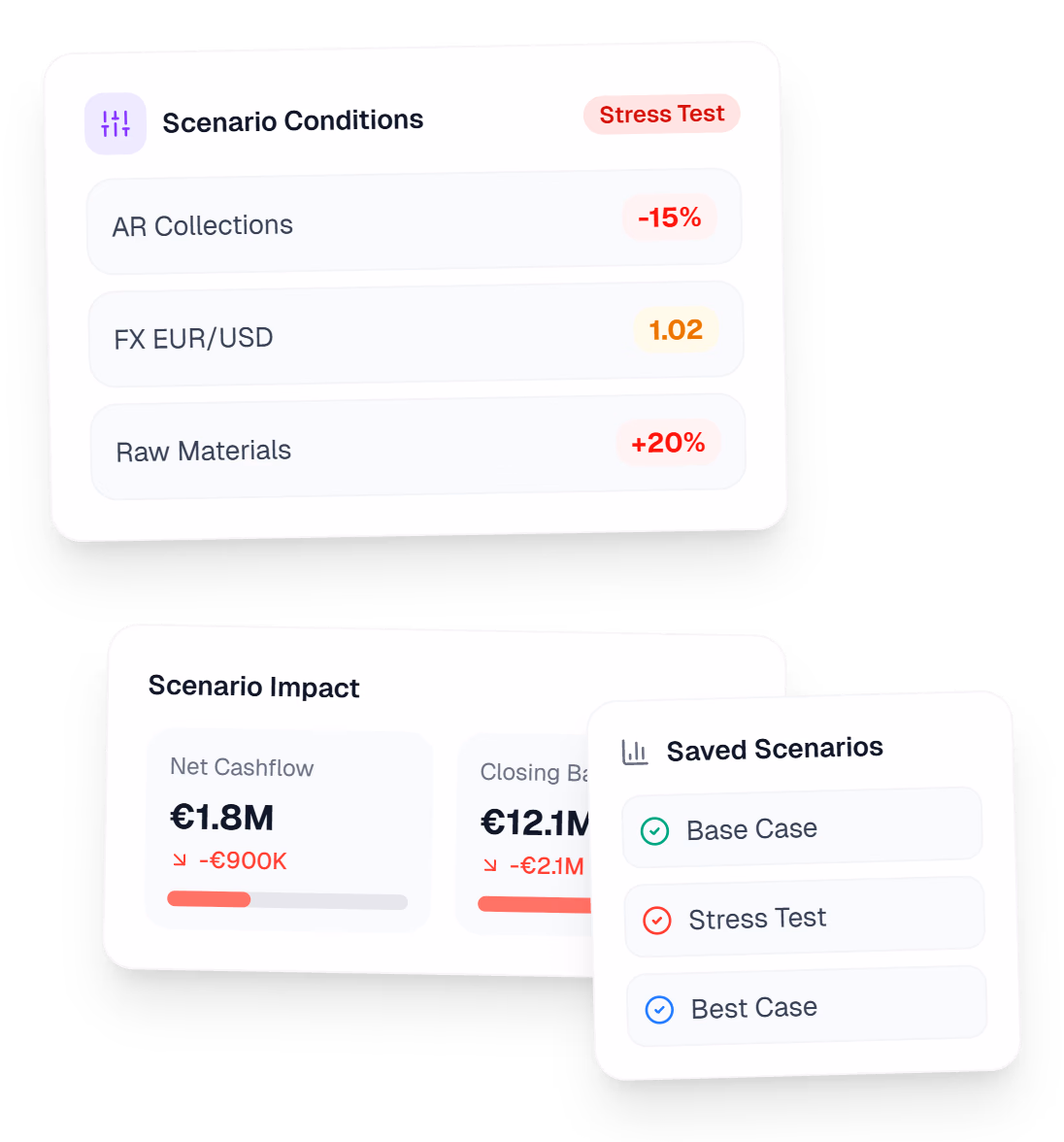This screenshot has width=1064, height=1142.
Task: Select the Best Case scenario
Action: click(x=806, y=1007)
